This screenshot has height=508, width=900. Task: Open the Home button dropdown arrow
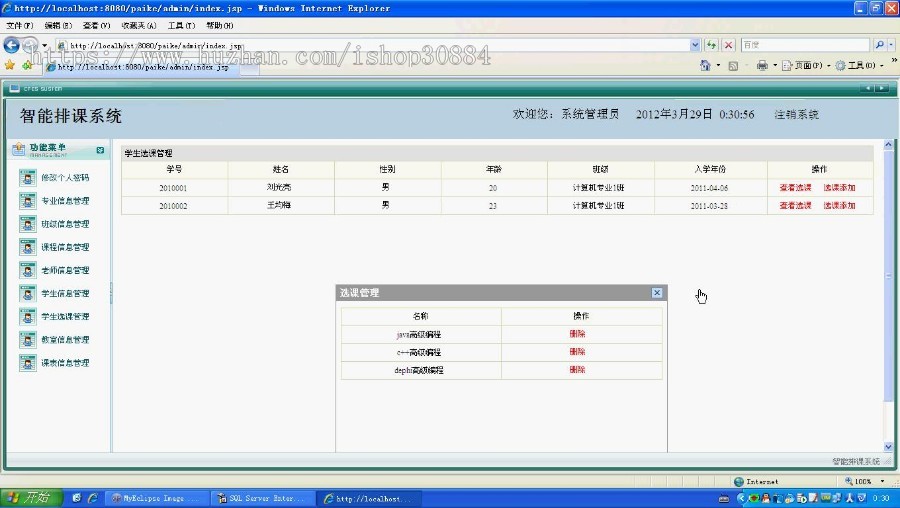coord(718,65)
